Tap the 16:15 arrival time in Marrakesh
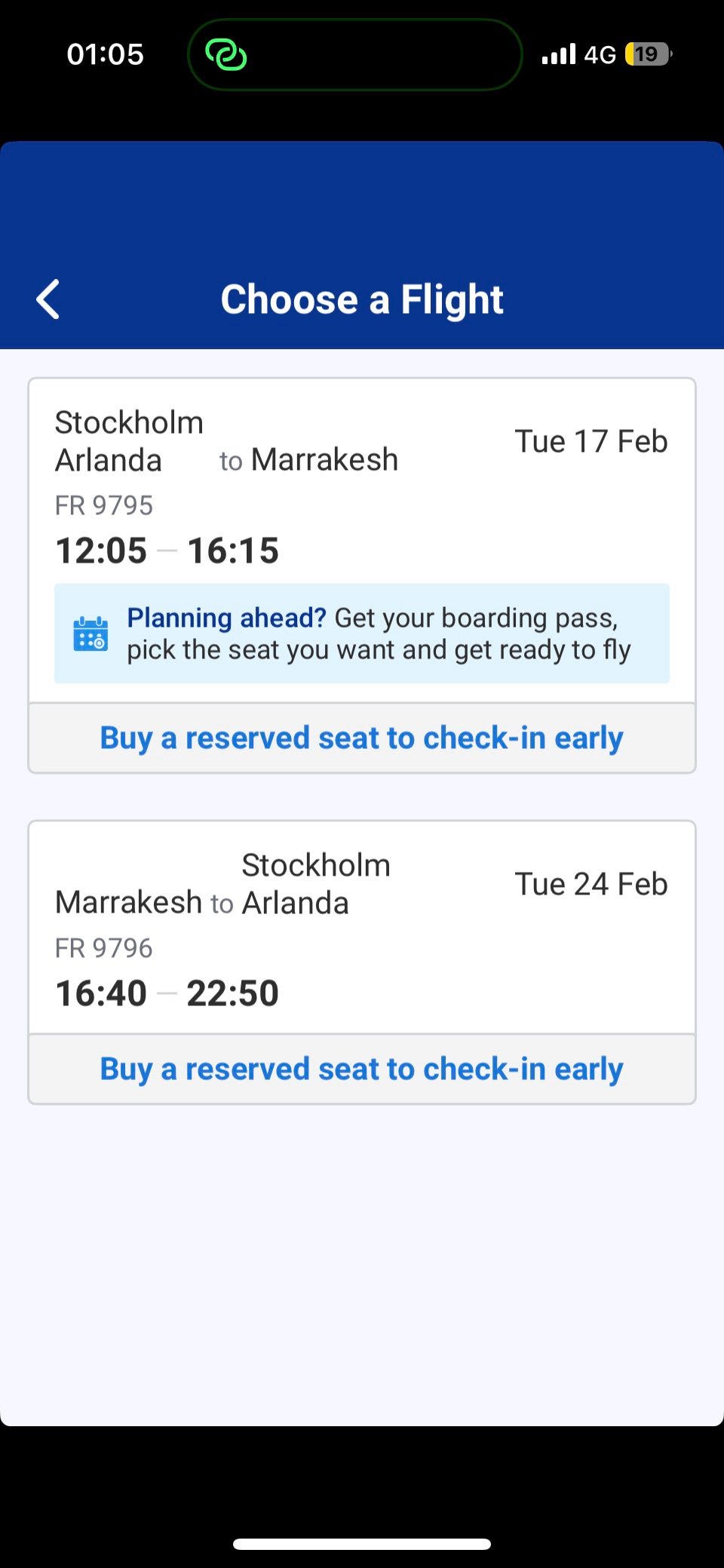The image size is (724, 1568). point(232,551)
